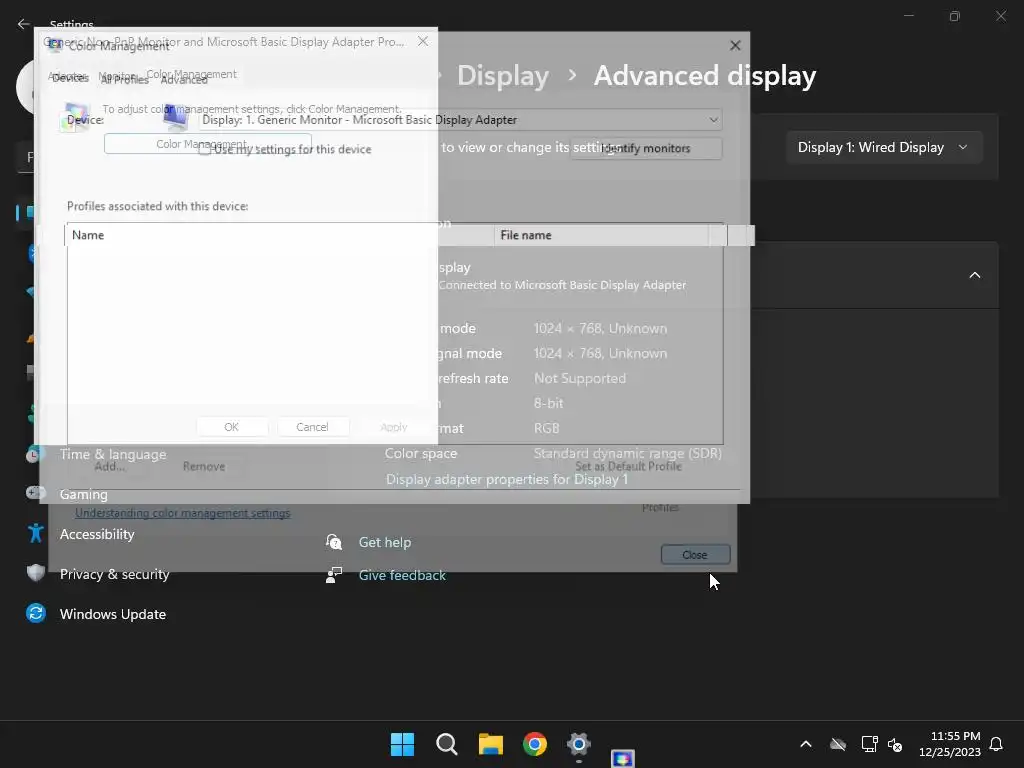Collapse the display information section chevron
Image resolution: width=1024 pixels, height=768 pixels.
[974, 275]
